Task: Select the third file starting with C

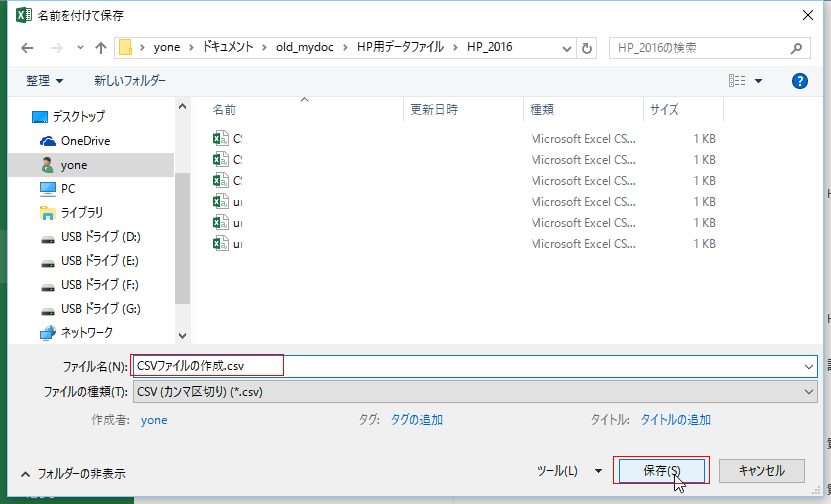Action: point(228,181)
